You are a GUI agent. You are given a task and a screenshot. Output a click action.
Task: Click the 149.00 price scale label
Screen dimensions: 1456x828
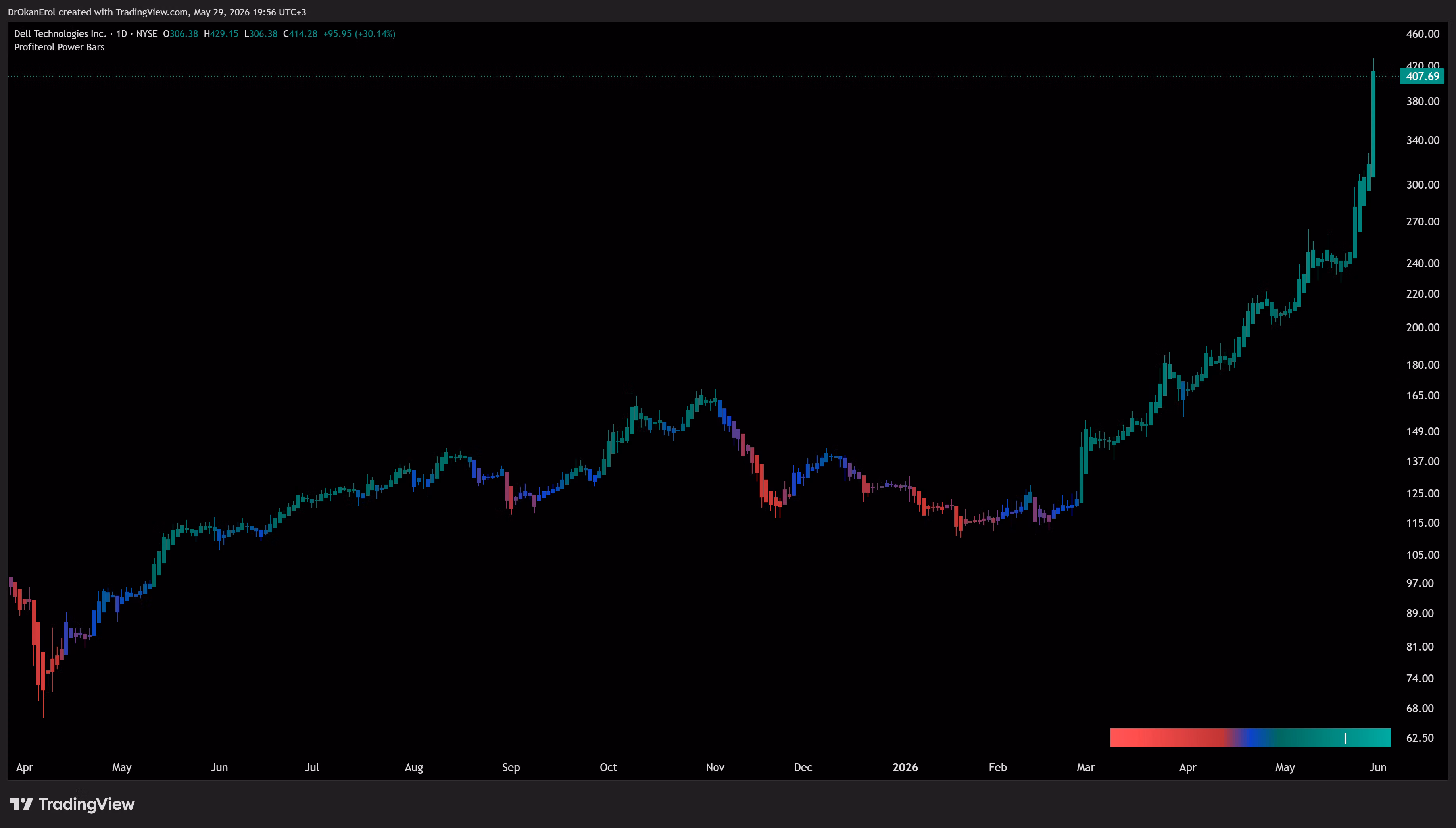(x=1422, y=431)
